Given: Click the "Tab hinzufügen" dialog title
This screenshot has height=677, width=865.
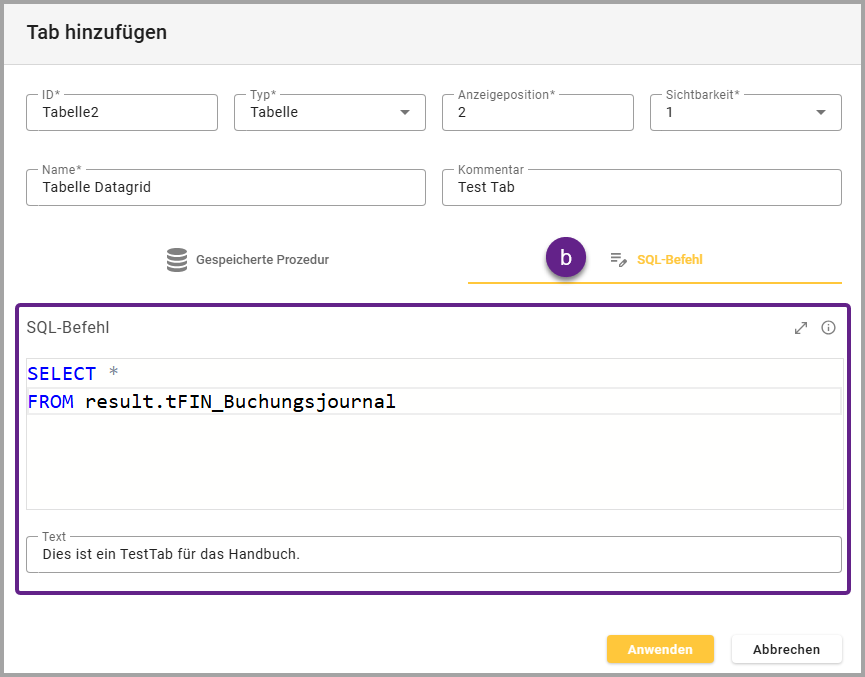Looking at the screenshot, I should 97,33.
